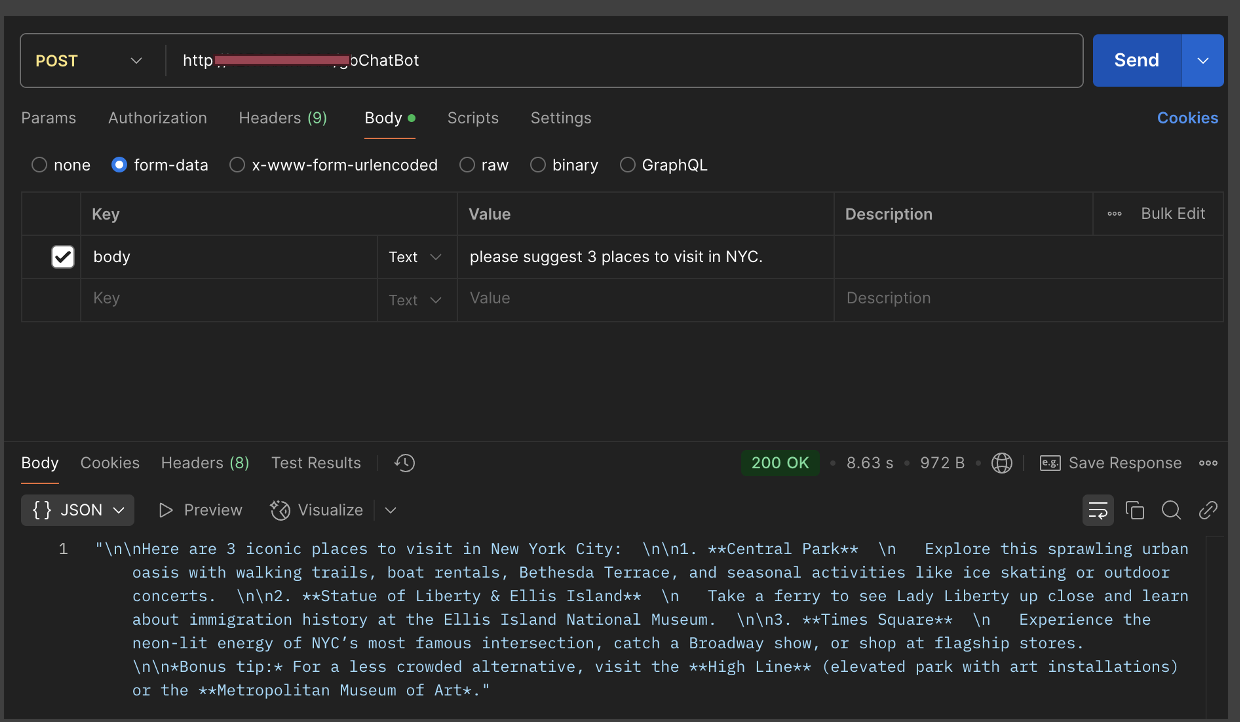
Task: Open the Text type dropdown for body row
Action: (x=416, y=257)
